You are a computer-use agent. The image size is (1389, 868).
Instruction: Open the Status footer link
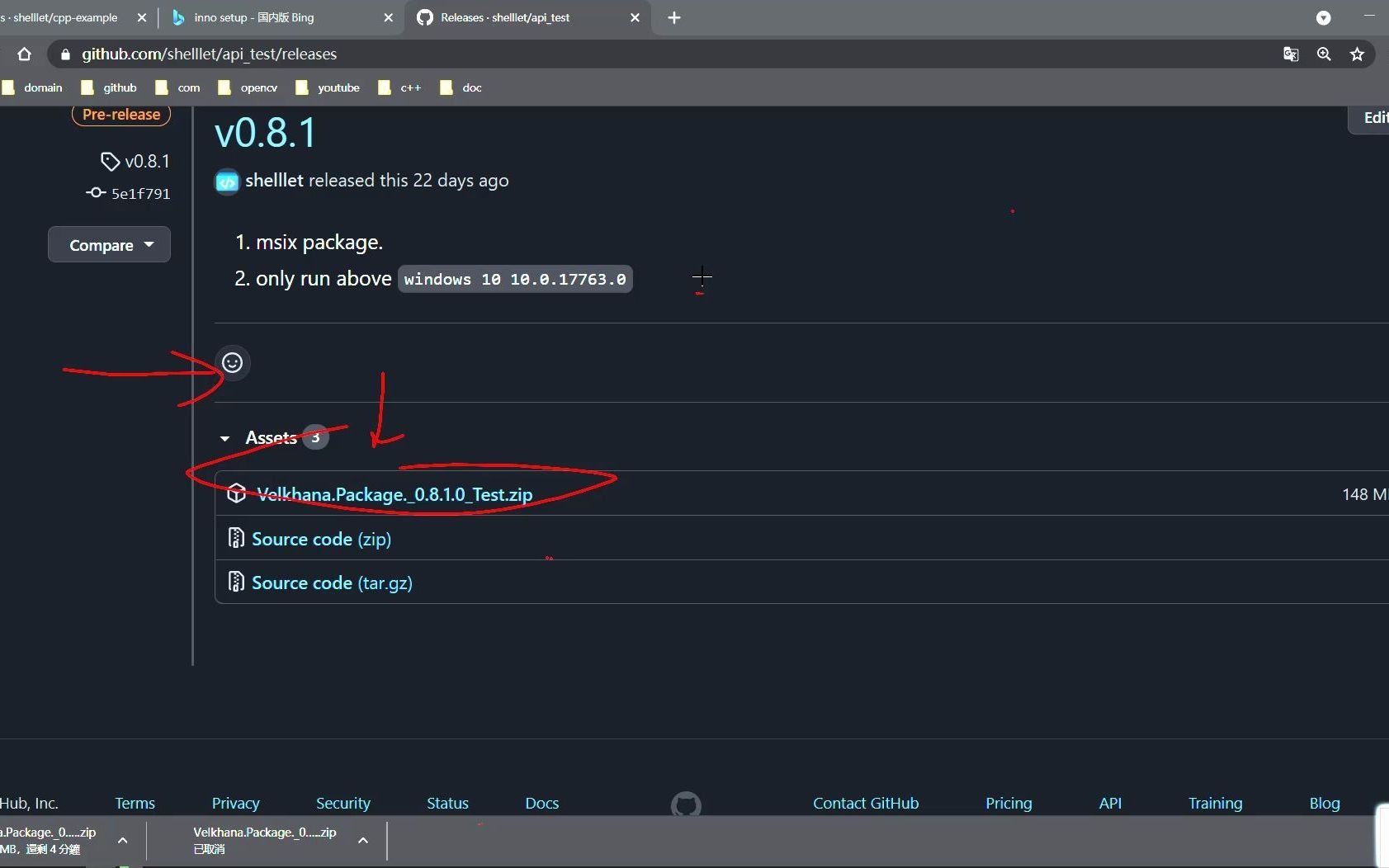447,803
